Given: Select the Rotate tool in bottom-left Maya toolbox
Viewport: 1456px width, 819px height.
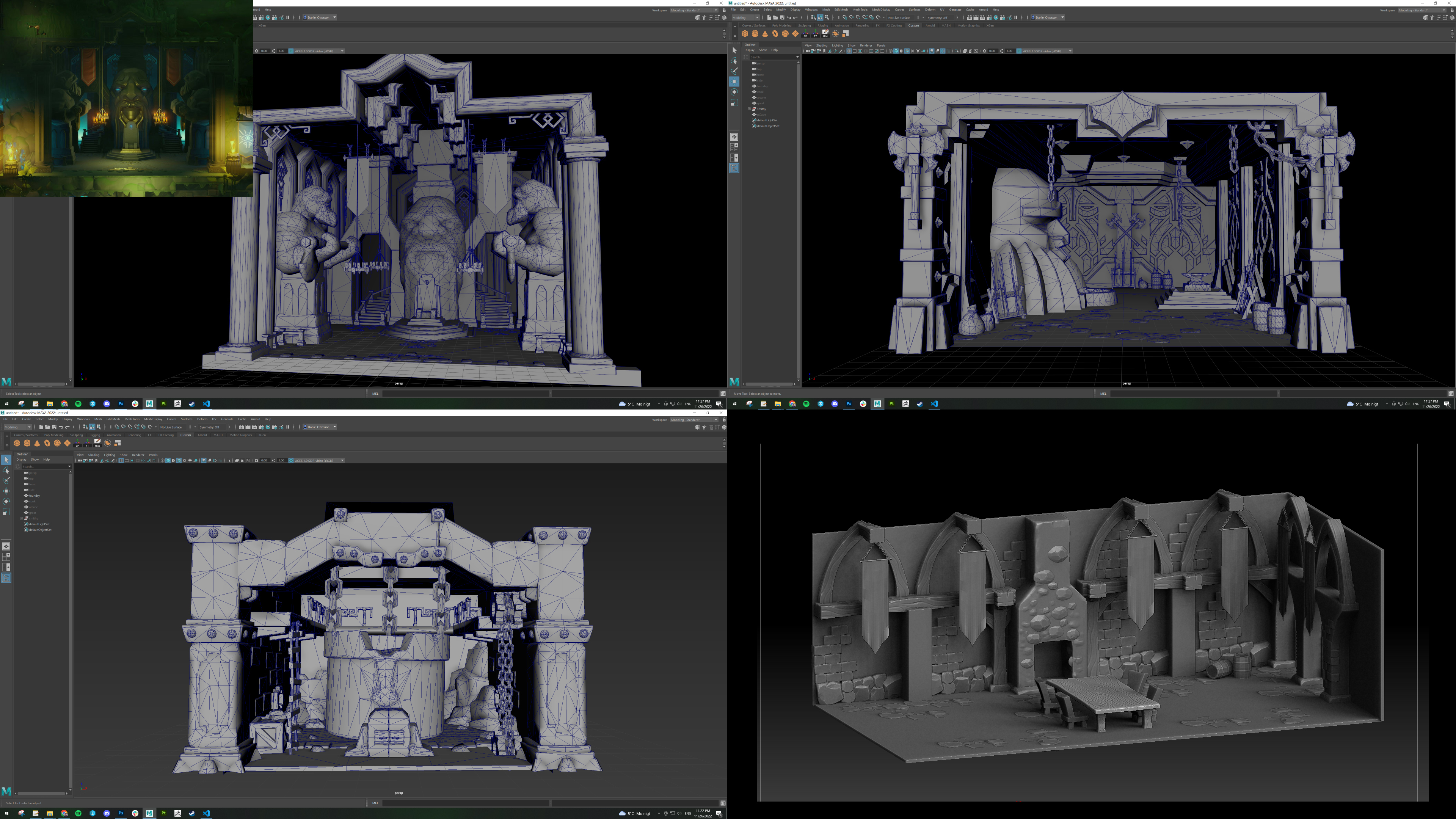Looking at the screenshot, I should click(6, 501).
